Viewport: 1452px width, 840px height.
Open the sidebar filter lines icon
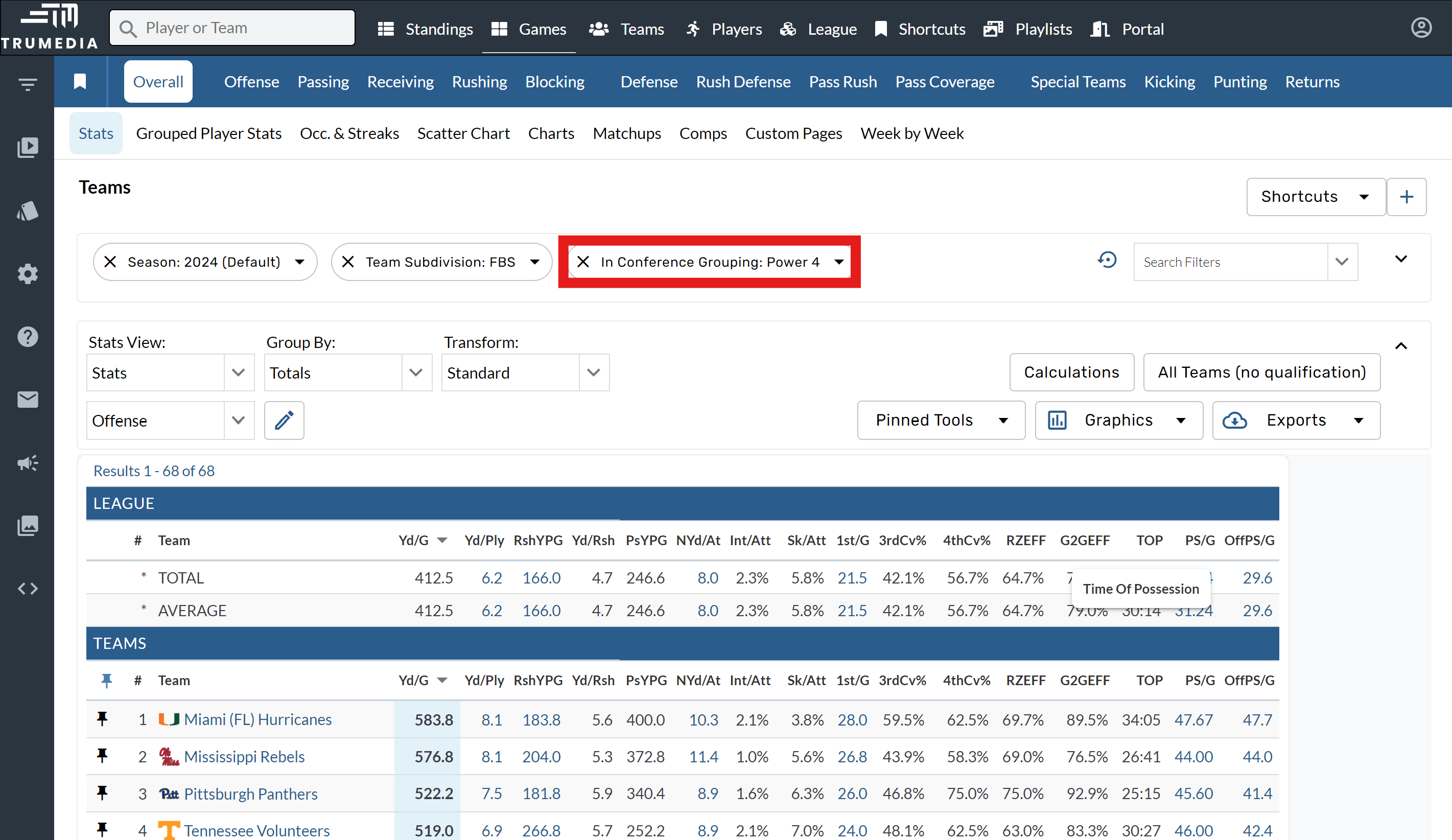pos(27,85)
